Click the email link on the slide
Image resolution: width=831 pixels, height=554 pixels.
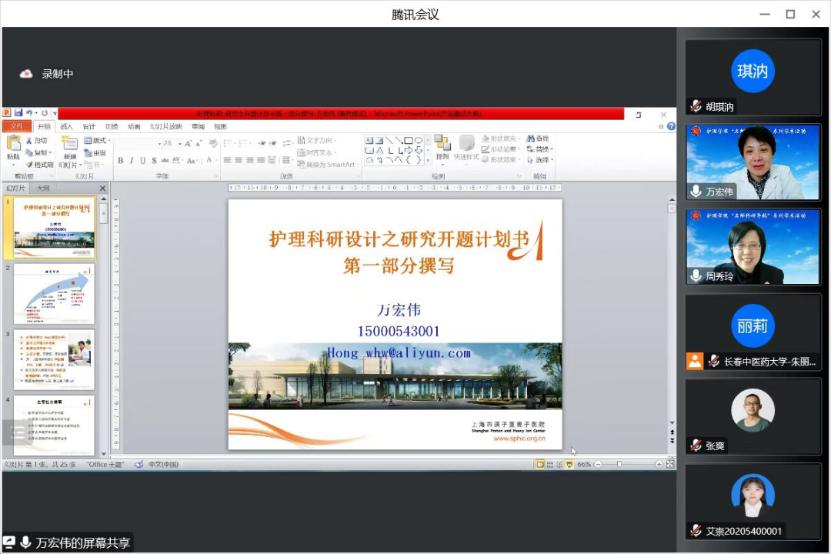(397, 353)
